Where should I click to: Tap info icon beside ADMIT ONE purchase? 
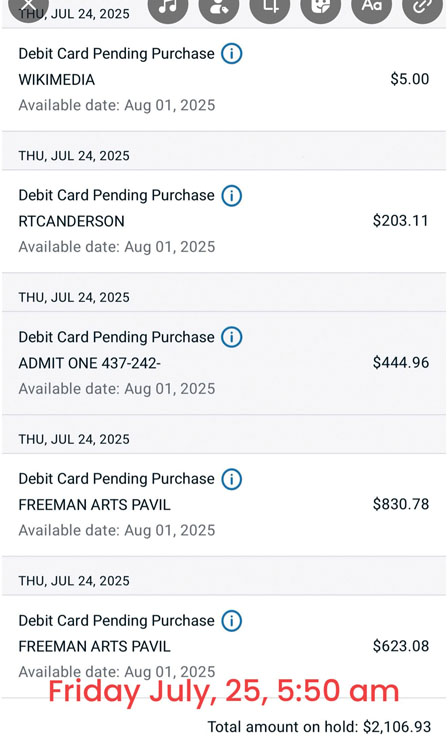[x=232, y=337]
